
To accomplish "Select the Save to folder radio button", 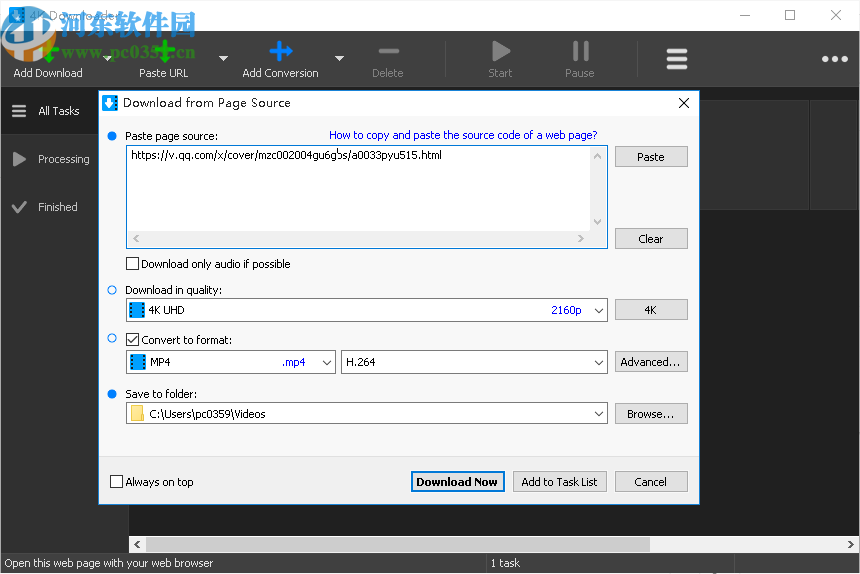I will tap(112, 394).
